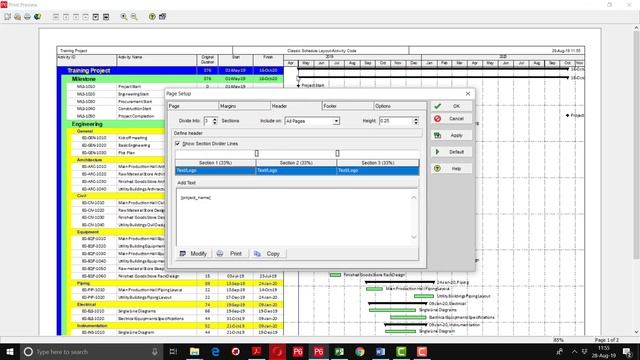Click Print Preview vertical scrollbar

tap(636, 180)
